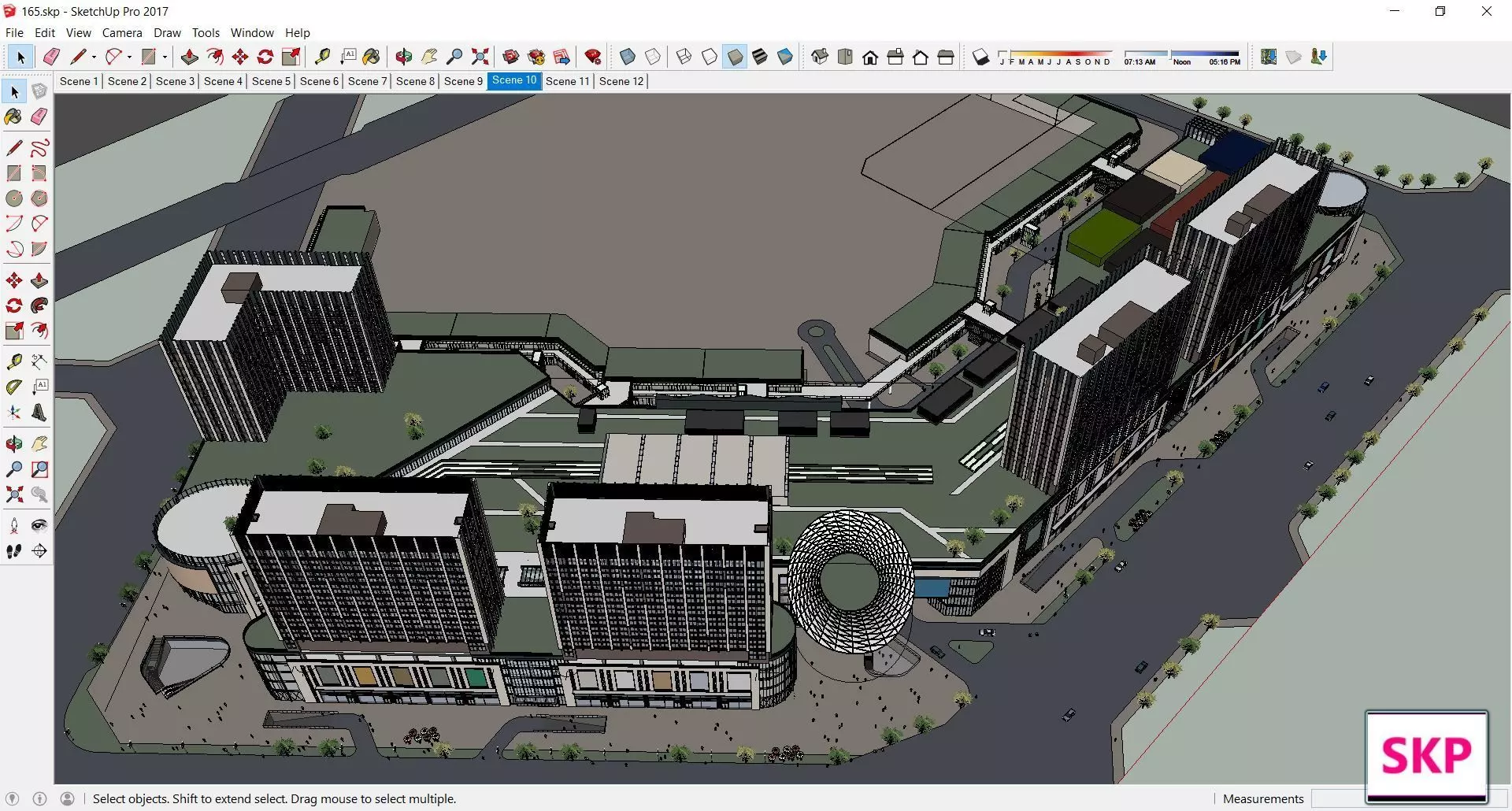
Task: Toggle Back Edges style
Action: (x=653, y=57)
